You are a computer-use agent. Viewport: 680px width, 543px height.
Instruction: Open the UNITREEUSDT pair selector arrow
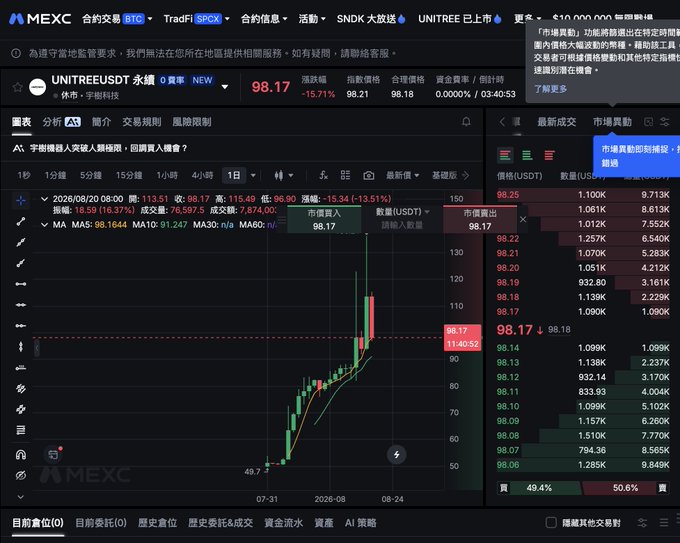[225, 87]
